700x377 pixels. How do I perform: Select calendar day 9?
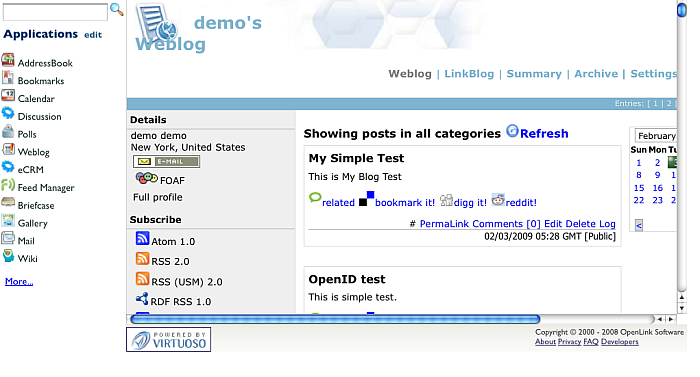point(658,175)
